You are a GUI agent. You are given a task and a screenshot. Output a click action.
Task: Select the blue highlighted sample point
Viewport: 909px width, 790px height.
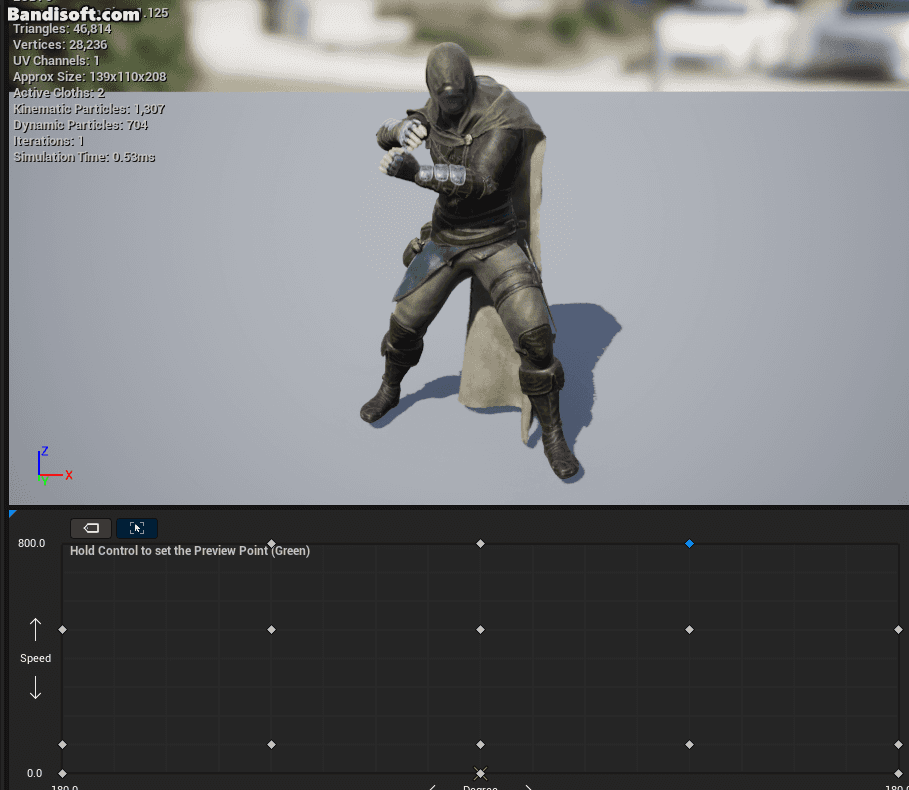coord(689,544)
